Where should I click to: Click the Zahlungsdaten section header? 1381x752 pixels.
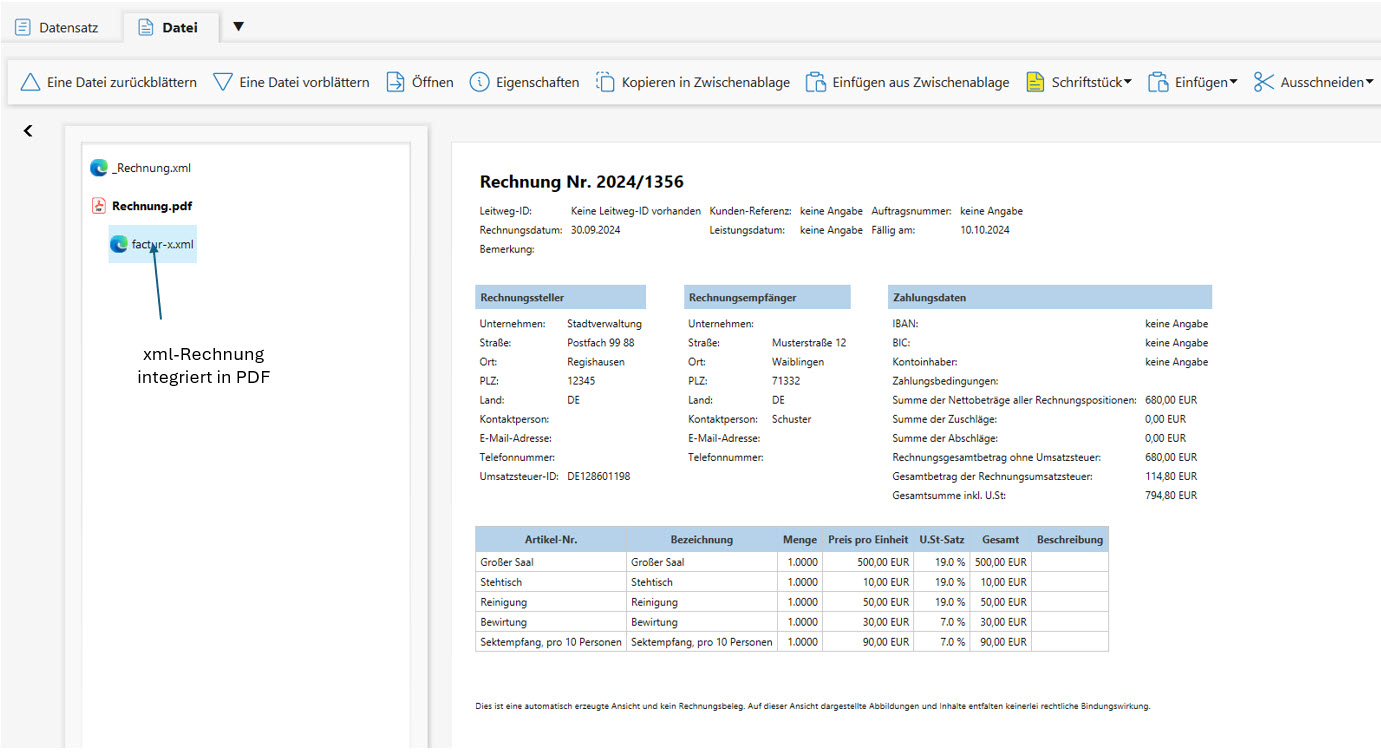tap(1050, 297)
